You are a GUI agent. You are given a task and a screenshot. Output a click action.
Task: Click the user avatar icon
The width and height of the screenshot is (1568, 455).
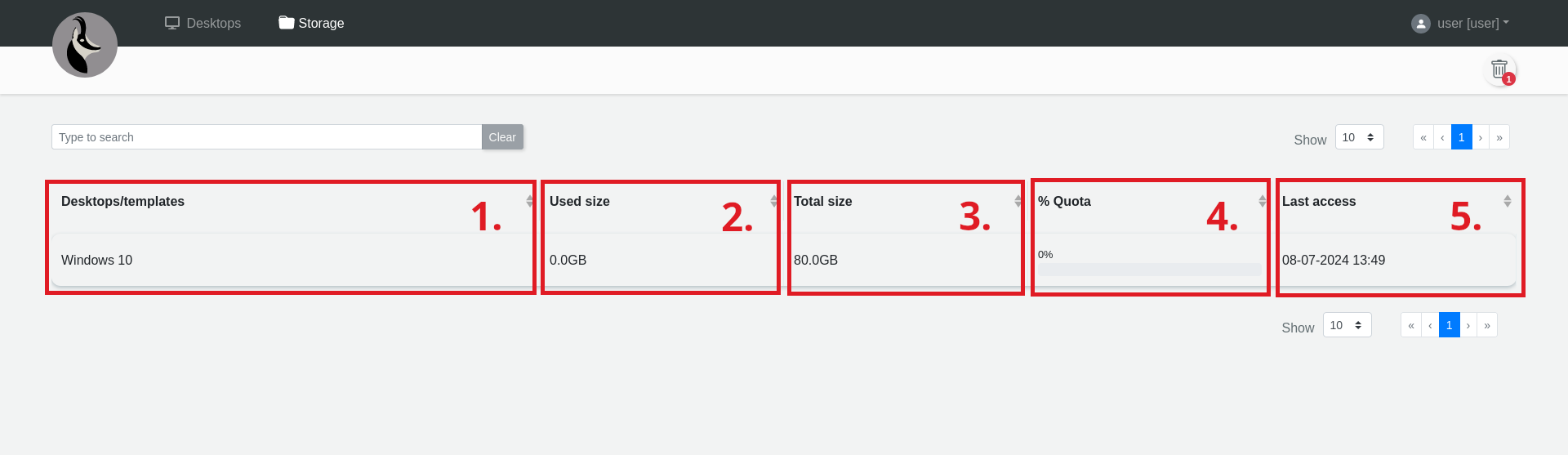click(1421, 24)
